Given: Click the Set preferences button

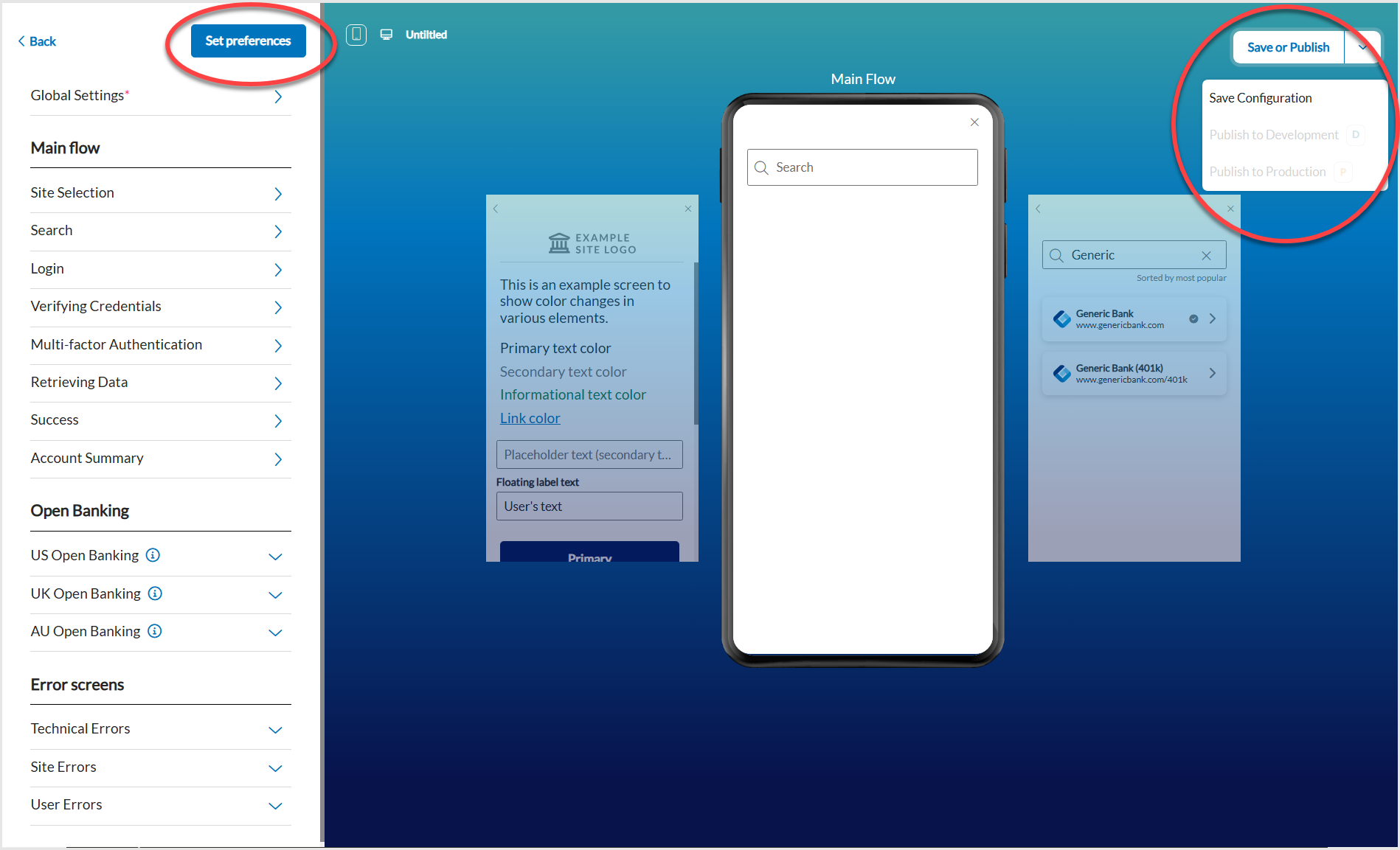Looking at the screenshot, I should [x=248, y=41].
